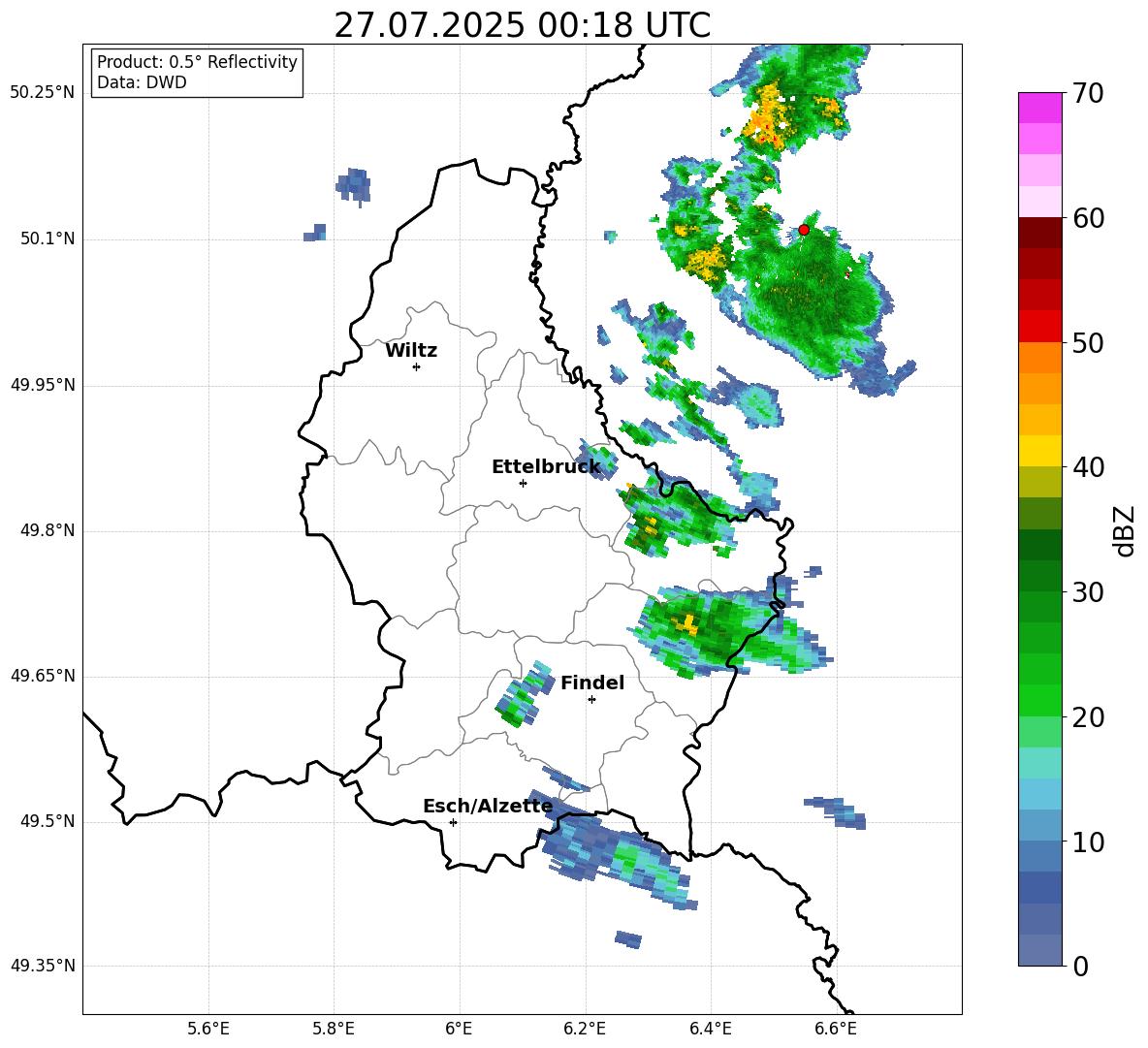Click the 0 tick label on colorbar
This screenshot has width=1148, height=1048.
[1081, 967]
